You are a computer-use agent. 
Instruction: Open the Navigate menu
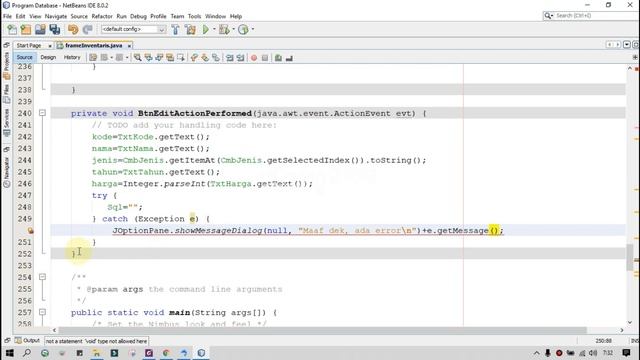click(56, 16)
